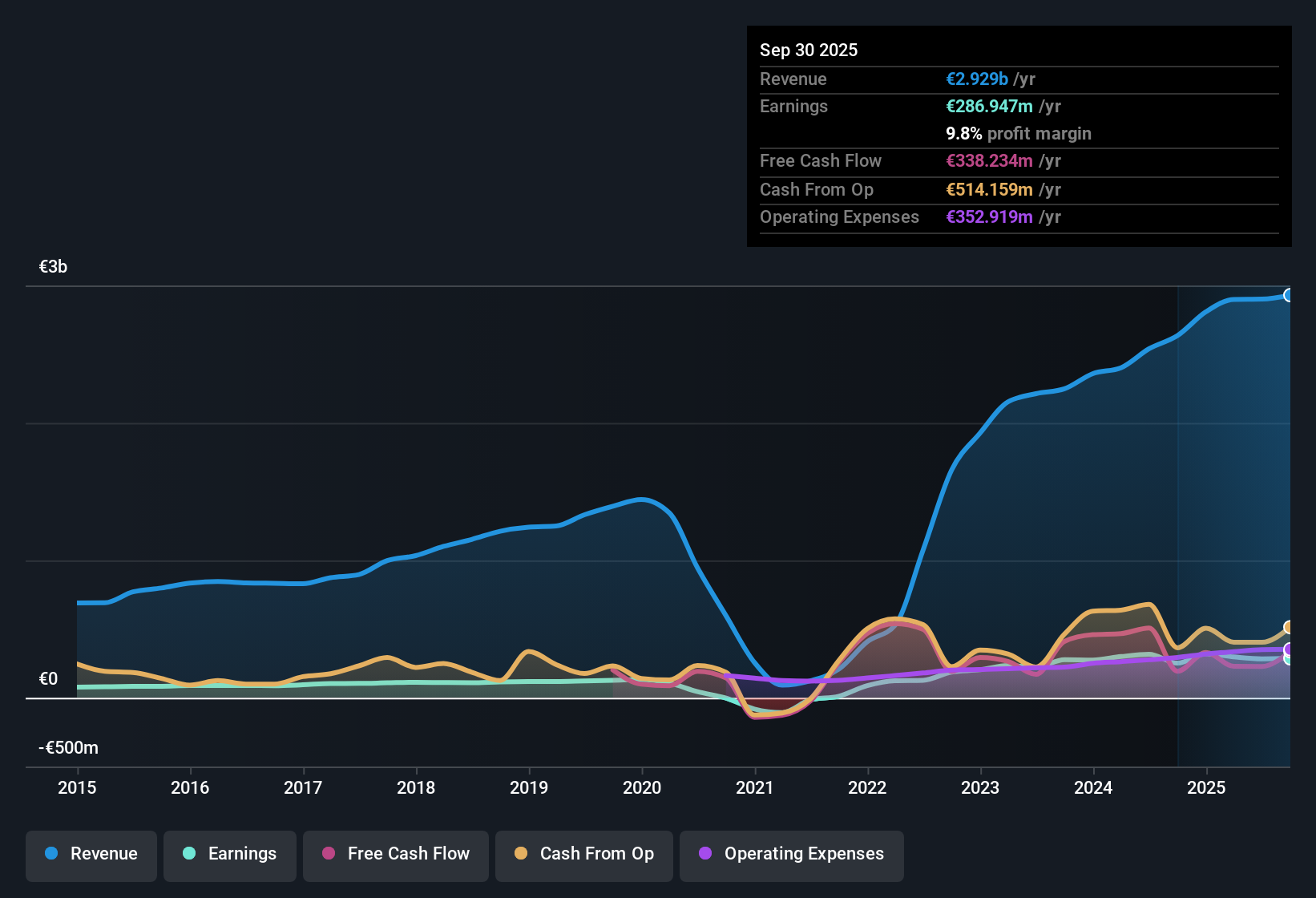1316x898 pixels.
Task: Click the 2021 x-axis label
Action: 755,788
